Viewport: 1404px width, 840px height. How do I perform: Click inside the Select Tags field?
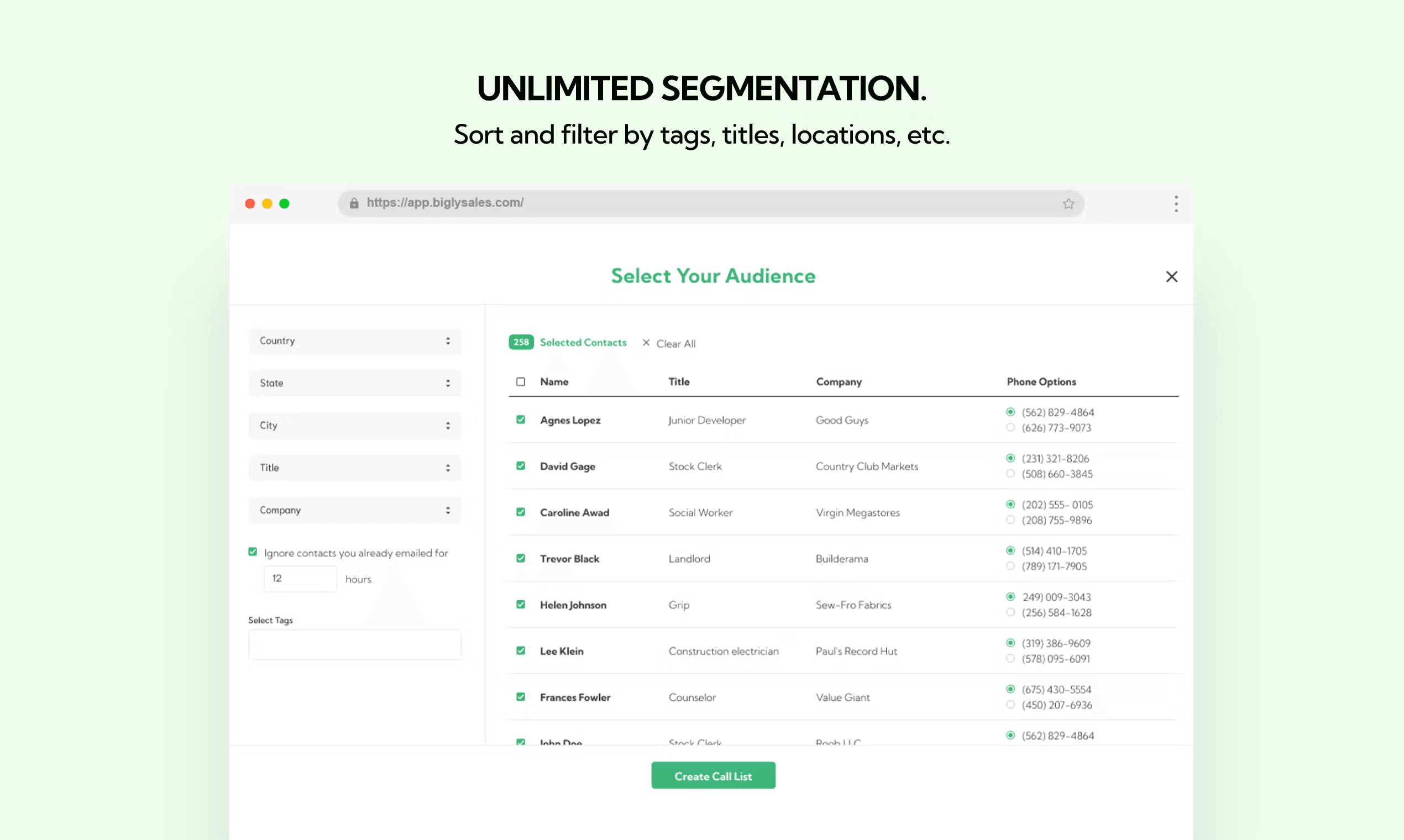tap(354, 645)
